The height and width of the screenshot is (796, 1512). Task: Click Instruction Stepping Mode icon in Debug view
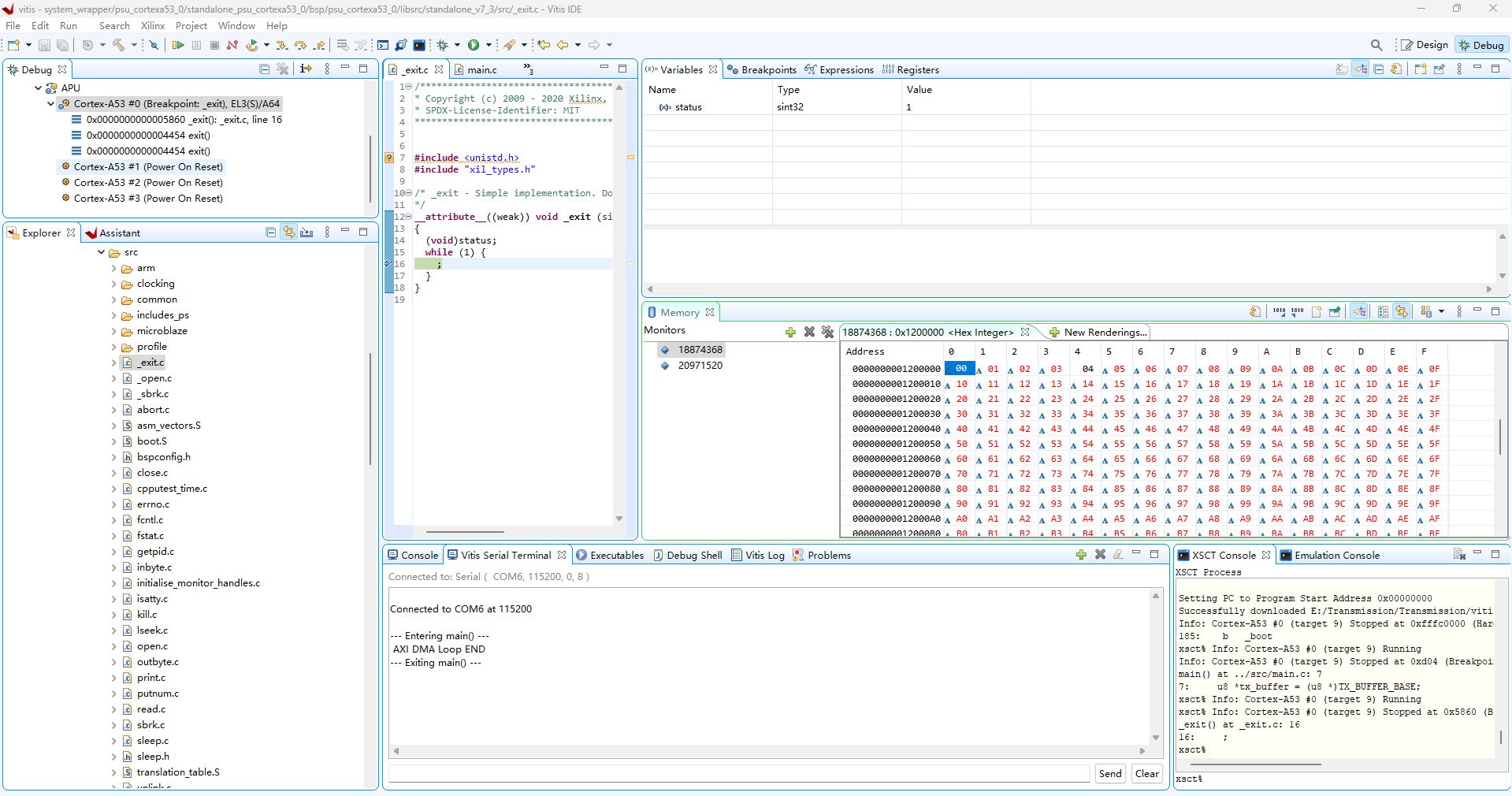coord(306,69)
